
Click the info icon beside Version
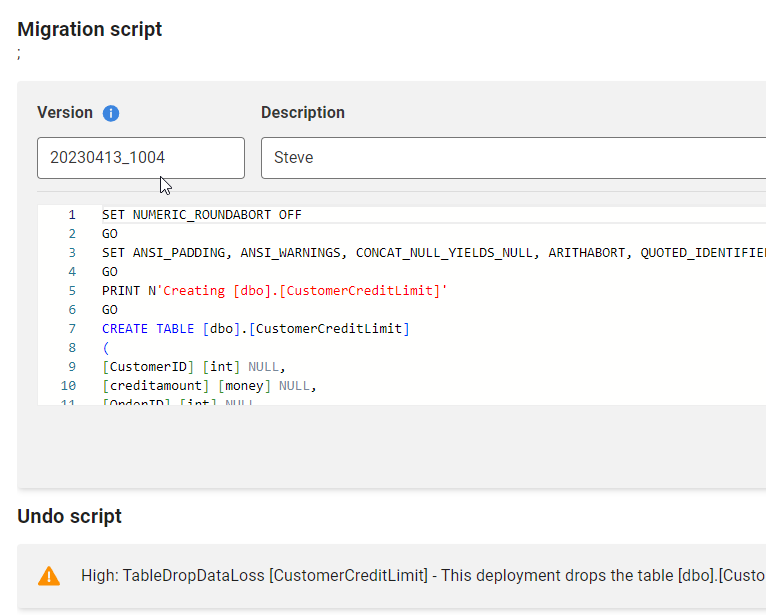coord(111,113)
